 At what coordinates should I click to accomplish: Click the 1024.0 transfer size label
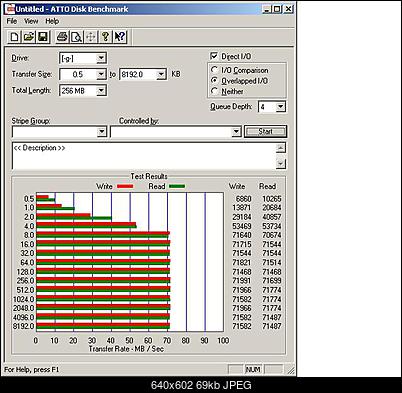click(x=24, y=299)
